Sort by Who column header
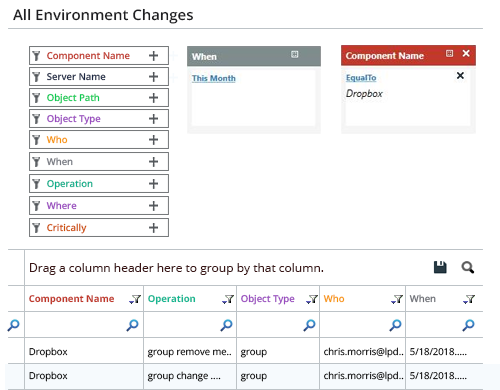The width and height of the screenshot is (500, 390). click(334, 299)
